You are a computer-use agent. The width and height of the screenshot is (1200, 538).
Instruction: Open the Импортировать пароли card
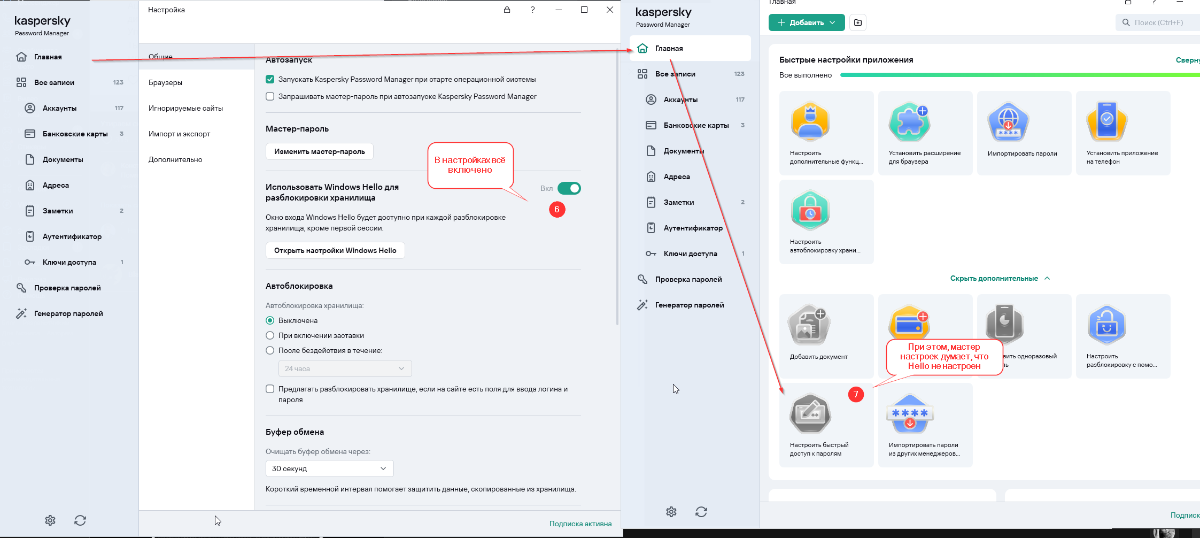(x=1024, y=132)
